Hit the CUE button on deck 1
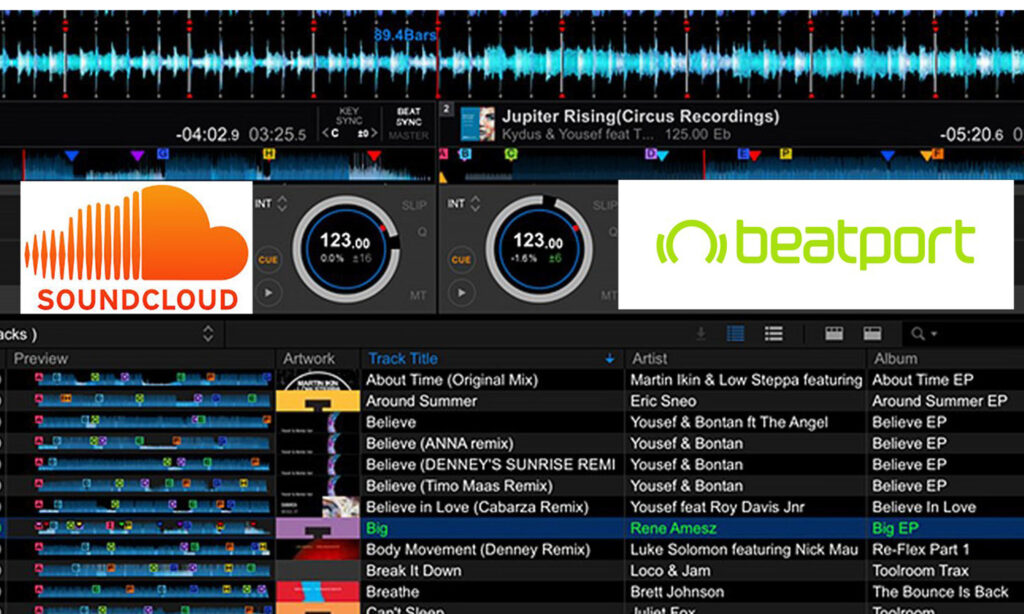The height and width of the screenshot is (614, 1024). (268, 259)
